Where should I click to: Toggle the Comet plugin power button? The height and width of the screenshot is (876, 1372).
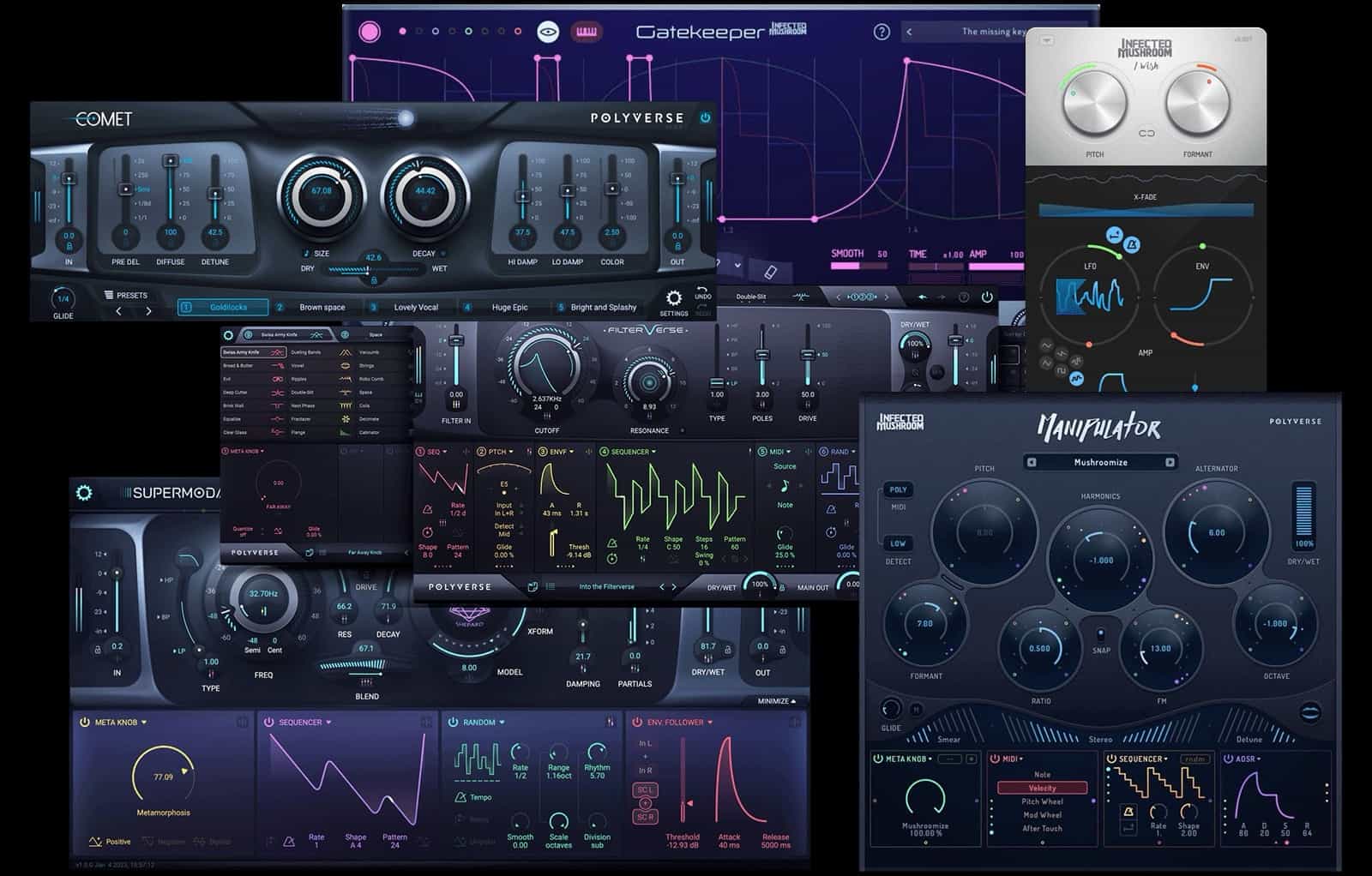705,117
